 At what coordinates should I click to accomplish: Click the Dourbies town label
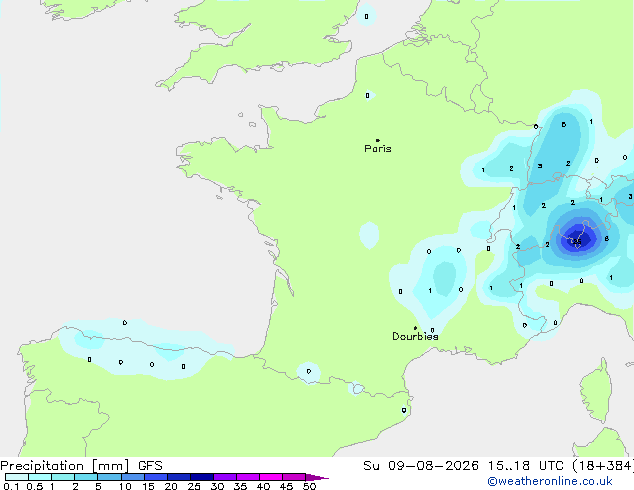click(415, 336)
